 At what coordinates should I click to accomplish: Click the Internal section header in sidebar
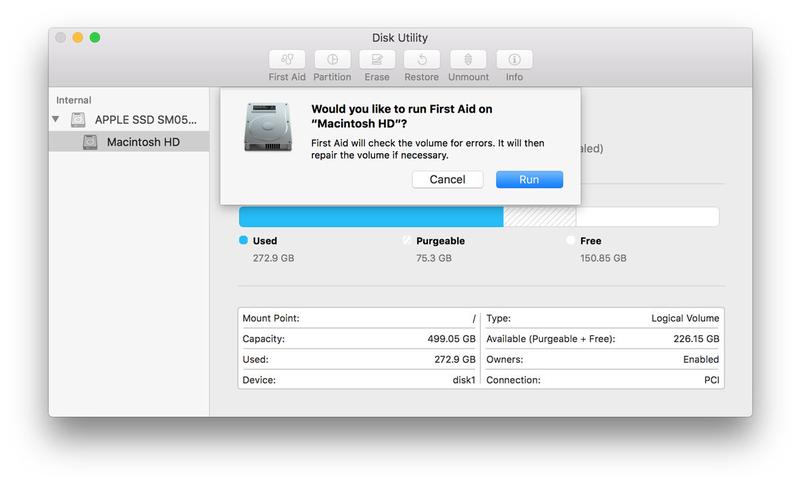(x=73, y=100)
